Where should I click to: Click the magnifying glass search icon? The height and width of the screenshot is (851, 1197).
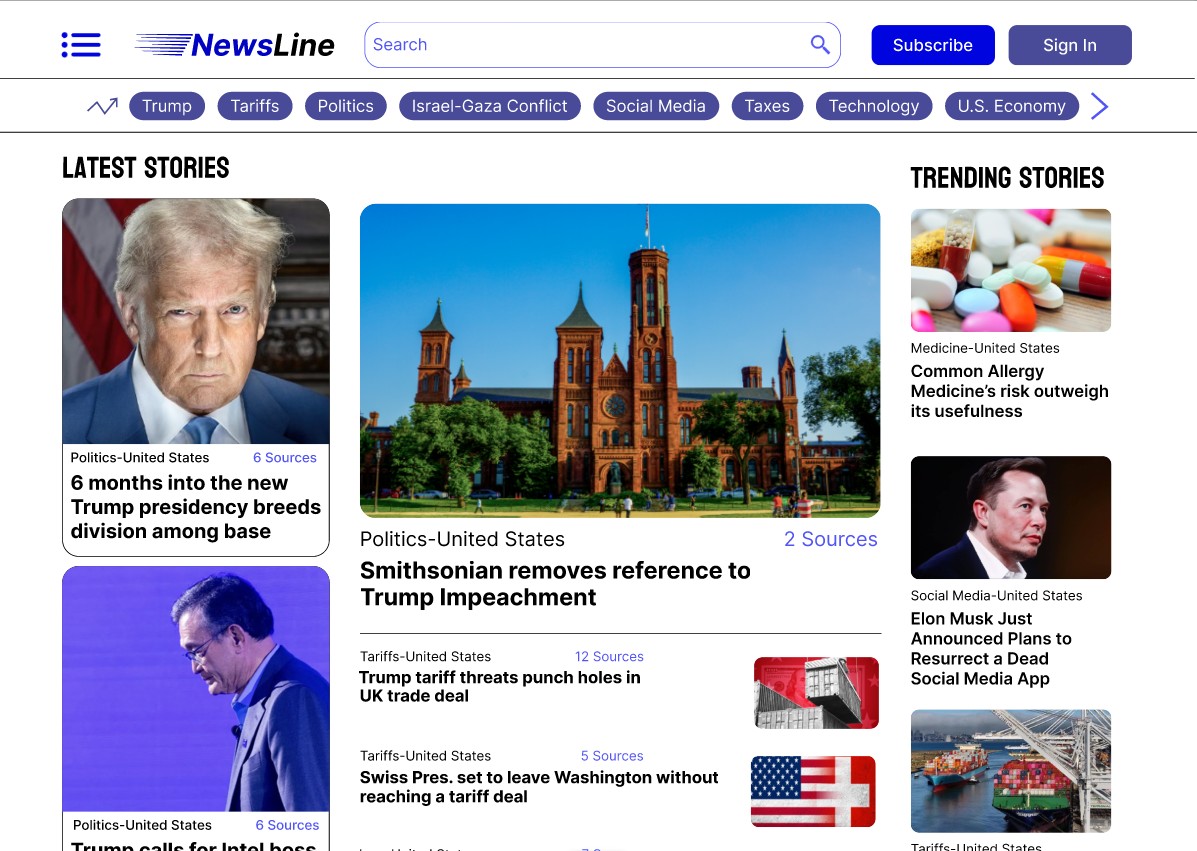click(820, 45)
